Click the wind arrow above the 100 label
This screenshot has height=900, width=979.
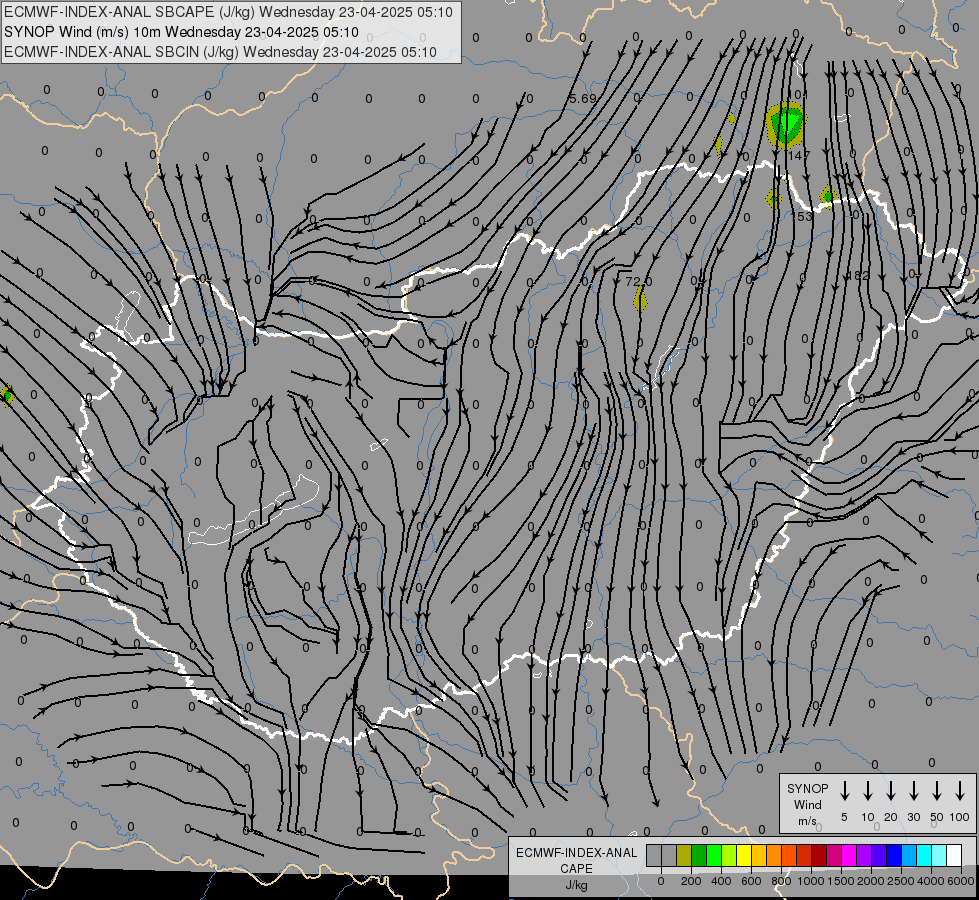[x=960, y=791]
